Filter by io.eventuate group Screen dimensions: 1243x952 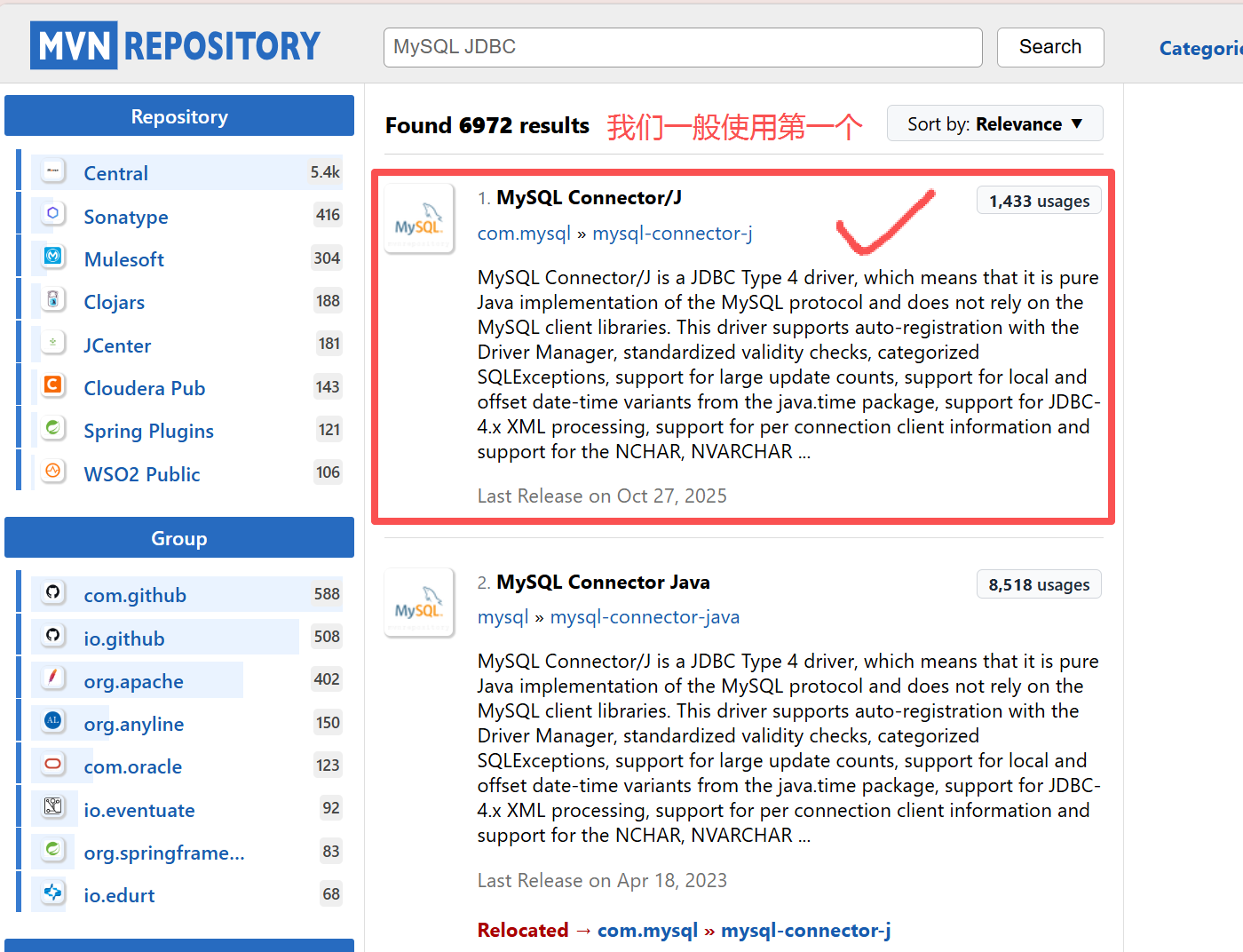139,810
